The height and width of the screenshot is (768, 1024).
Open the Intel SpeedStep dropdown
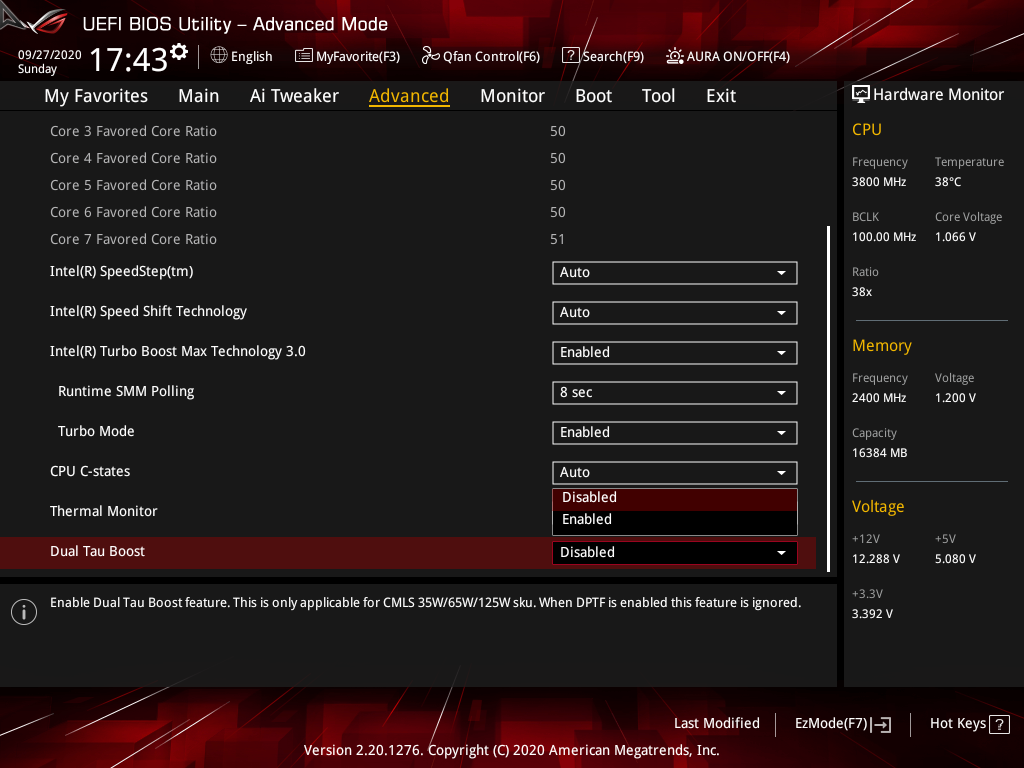pyautogui.click(x=675, y=272)
